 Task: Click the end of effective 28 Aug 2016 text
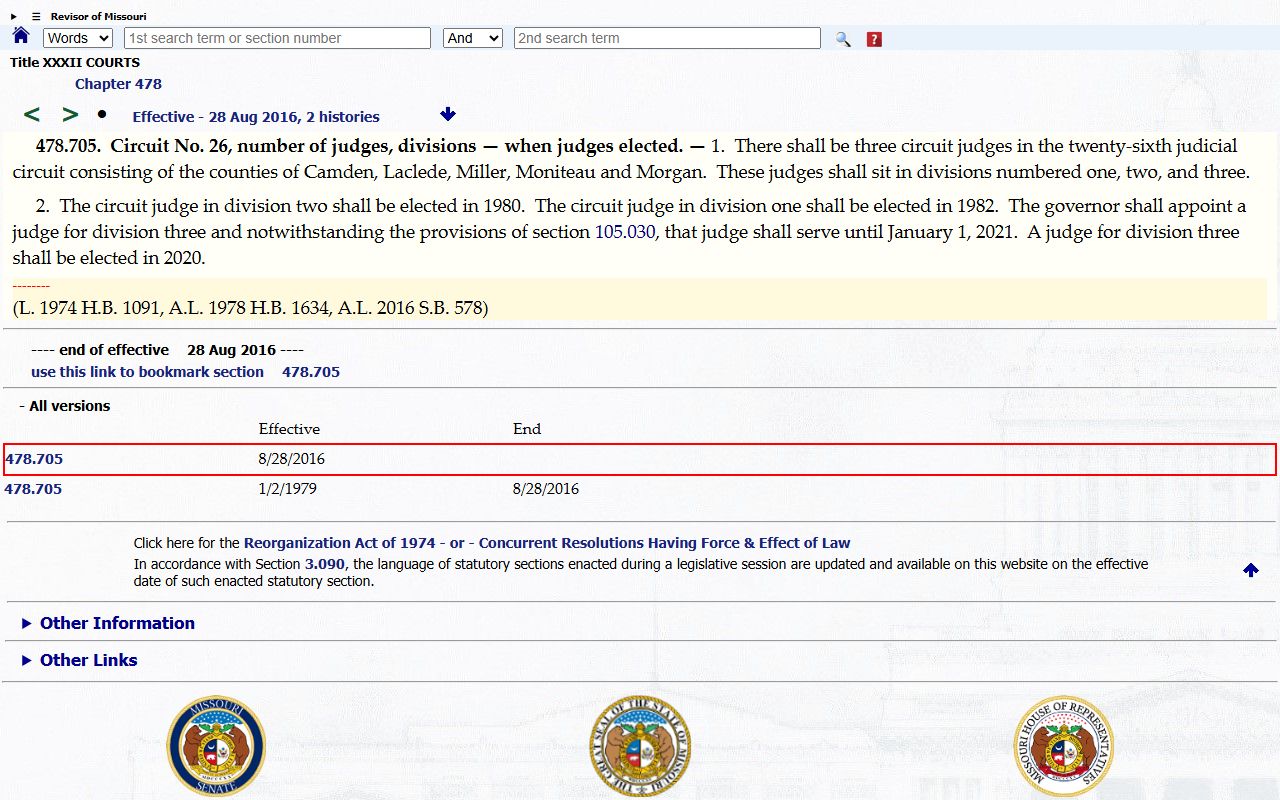point(167,350)
